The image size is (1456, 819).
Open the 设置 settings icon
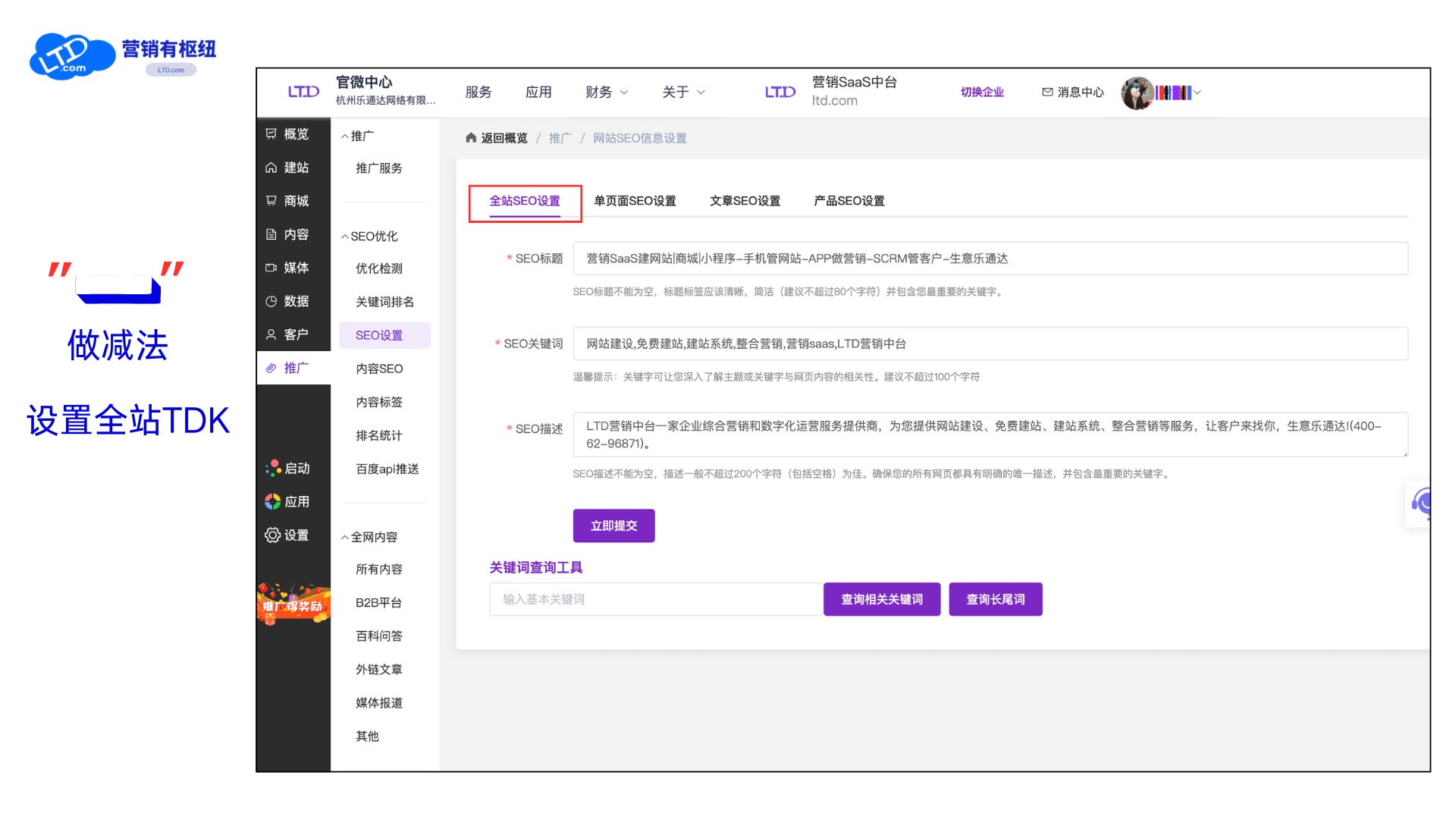[288, 535]
